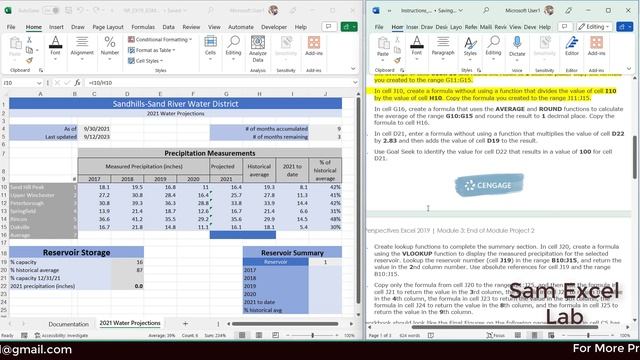Click the Format Painter brush in Word
This screenshot has height=360, width=640.
pyautogui.click(x=397, y=60)
